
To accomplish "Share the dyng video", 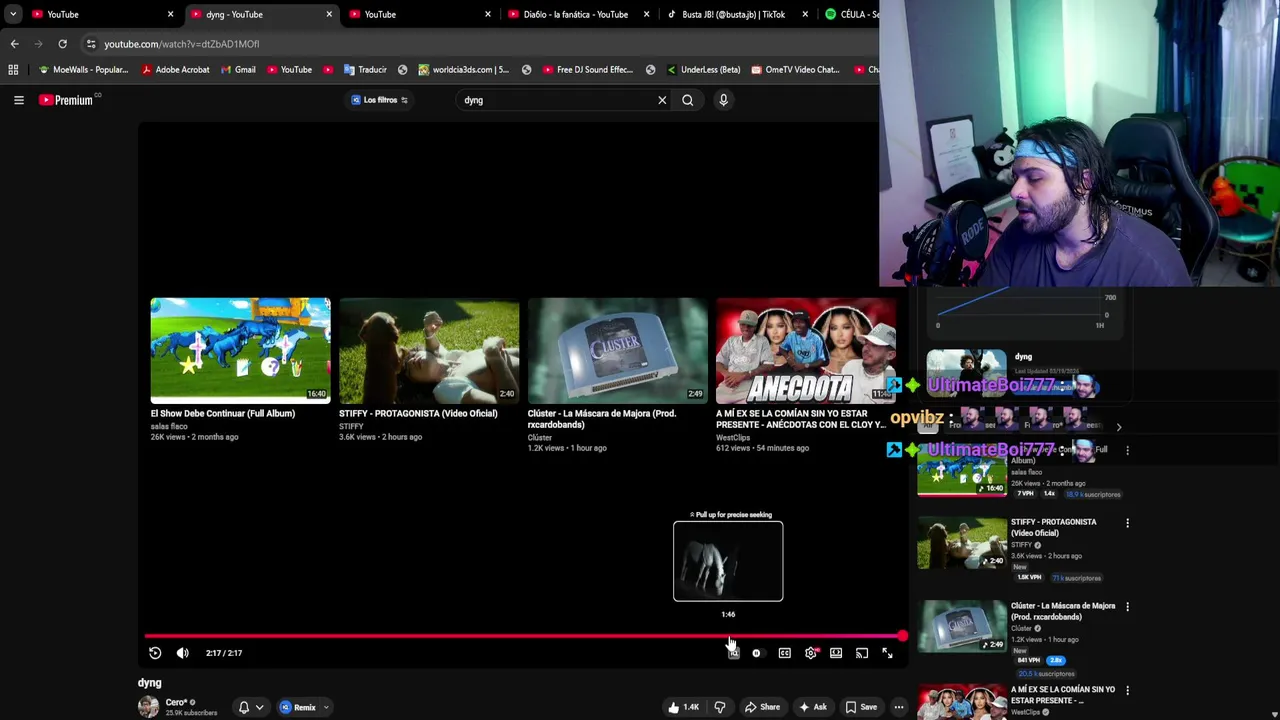I will [x=762, y=707].
